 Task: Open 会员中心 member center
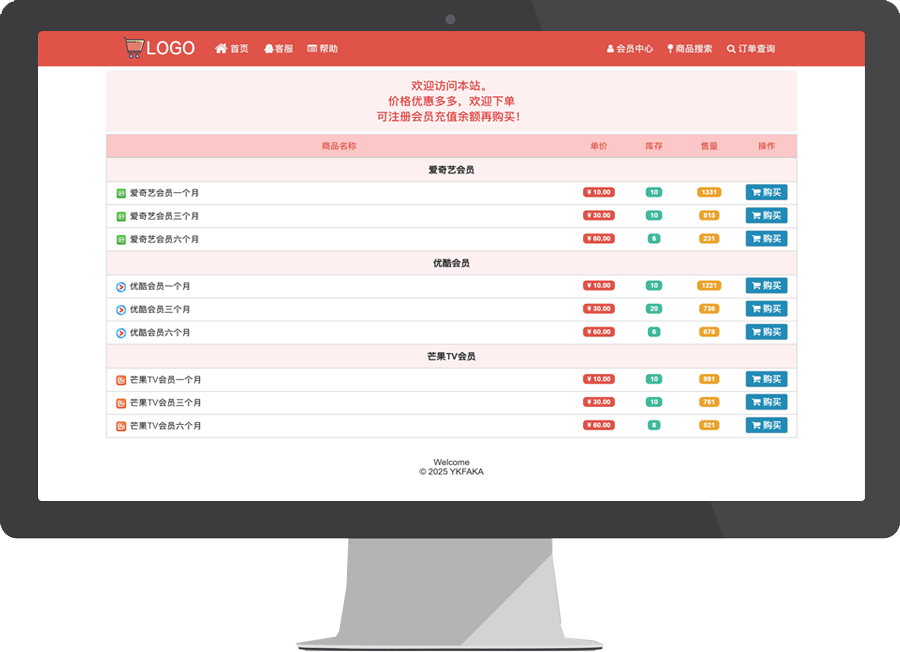tap(630, 49)
